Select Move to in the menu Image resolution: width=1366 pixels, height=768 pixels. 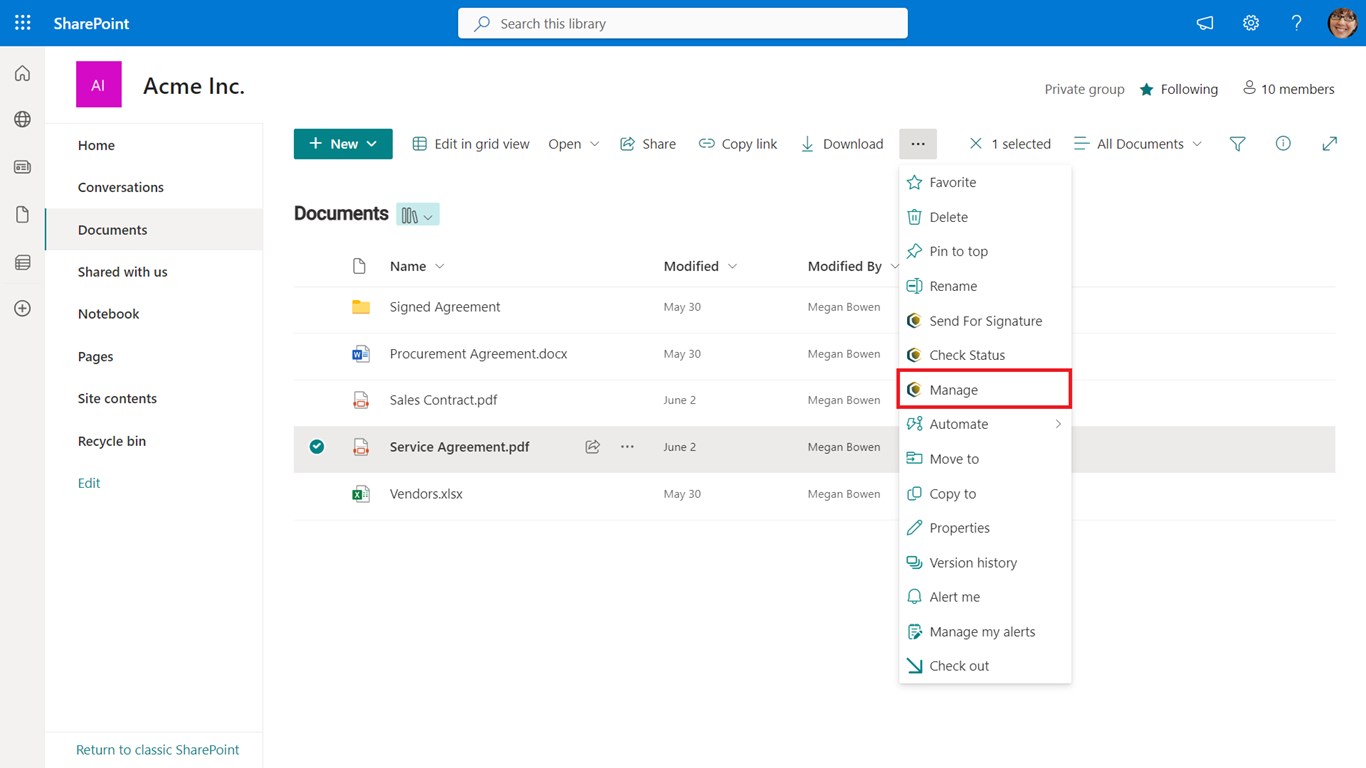[985, 459]
